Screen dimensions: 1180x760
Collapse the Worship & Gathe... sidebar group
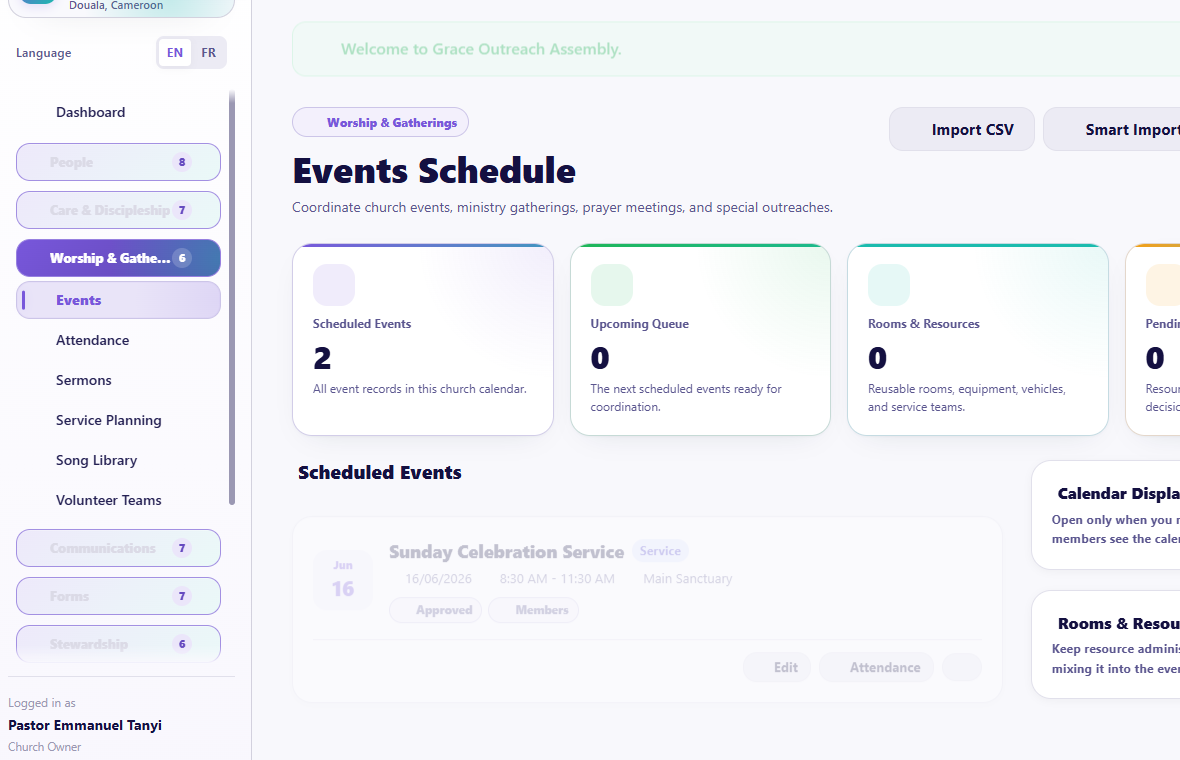pyautogui.click(x=118, y=258)
